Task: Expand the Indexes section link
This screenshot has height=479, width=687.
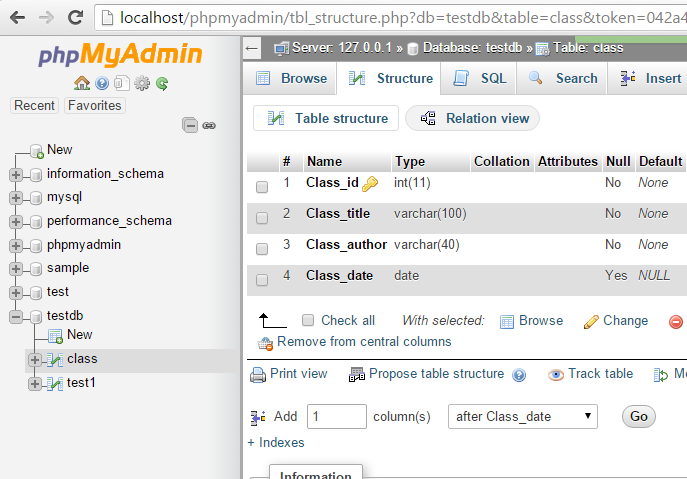Action: tap(276, 443)
